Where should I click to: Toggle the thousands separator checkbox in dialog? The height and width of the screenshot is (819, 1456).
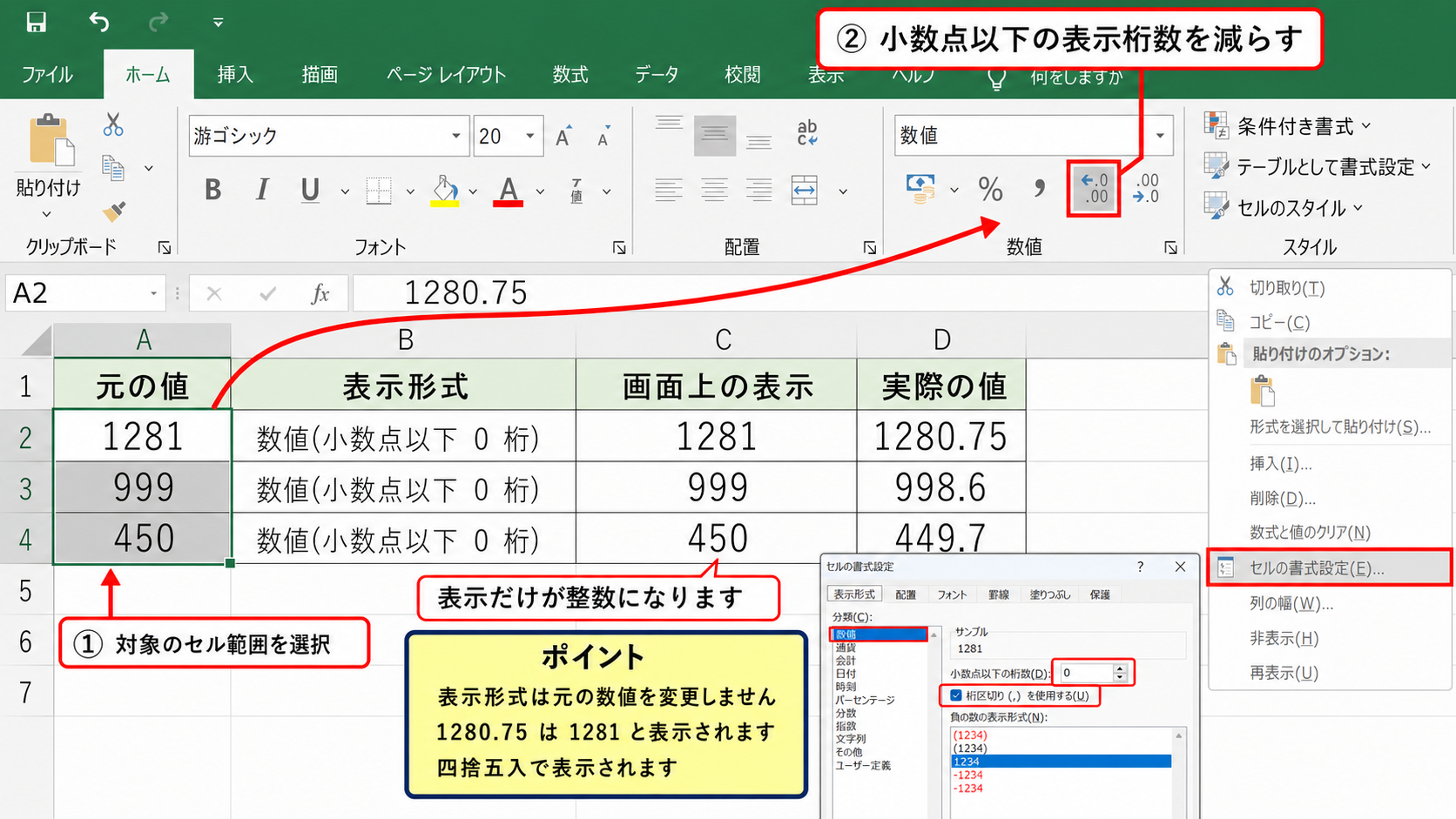(x=956, y=695)
